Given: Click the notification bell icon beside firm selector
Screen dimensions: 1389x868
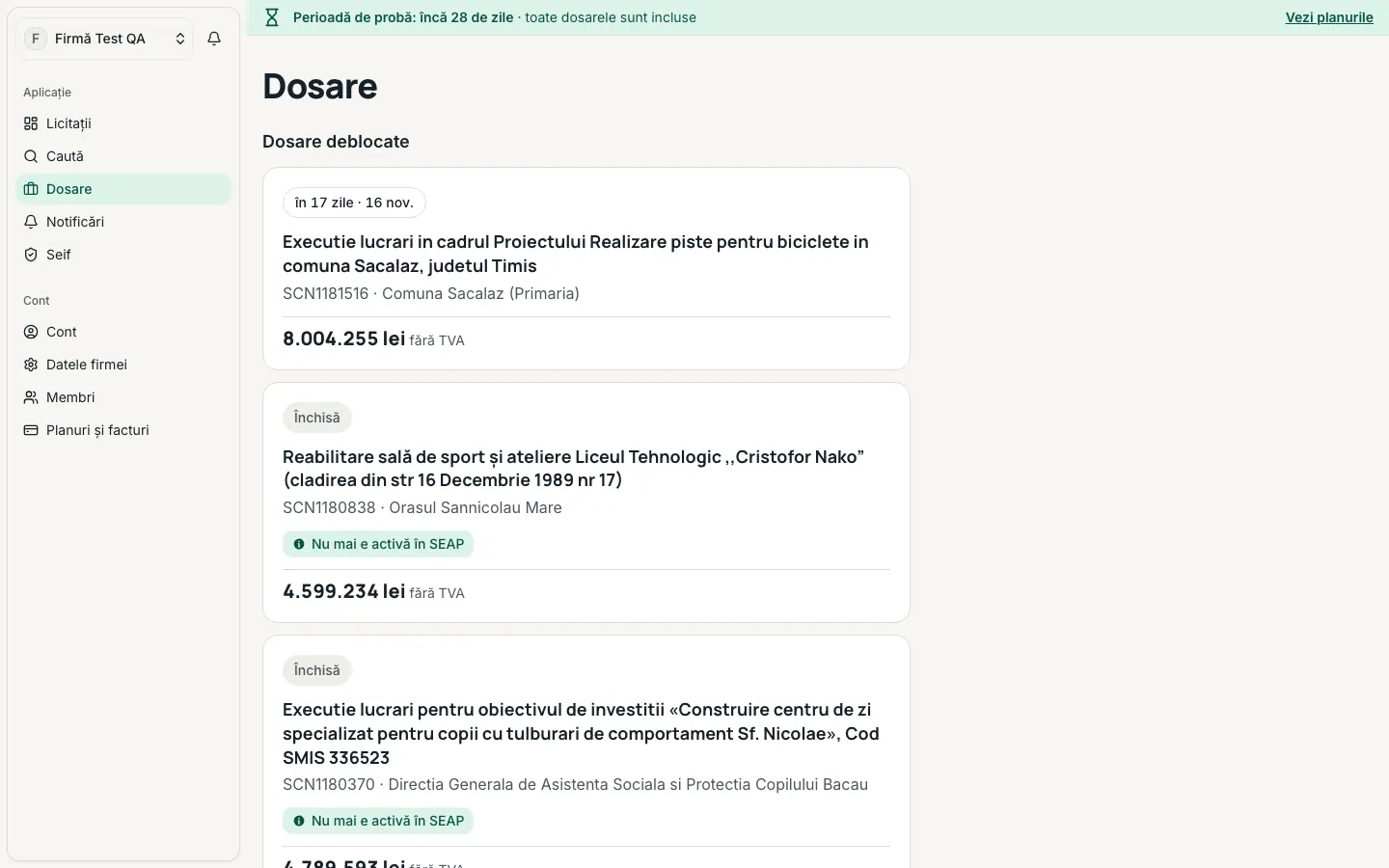Looking at the screenshot, I should tap(214, 39).
